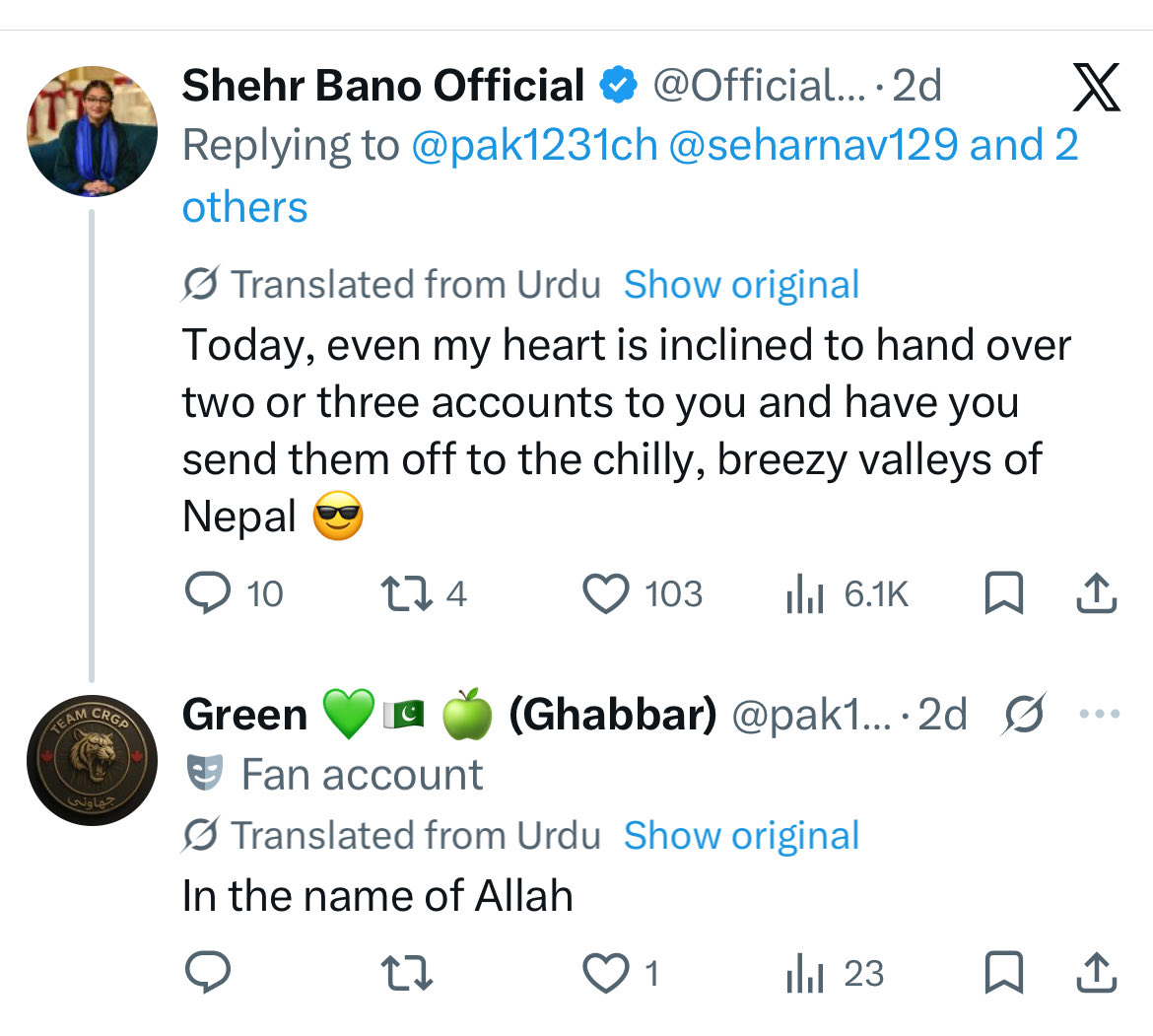
Task: Open the @seharnav129 mention link
Action: (x=813, y=146)
